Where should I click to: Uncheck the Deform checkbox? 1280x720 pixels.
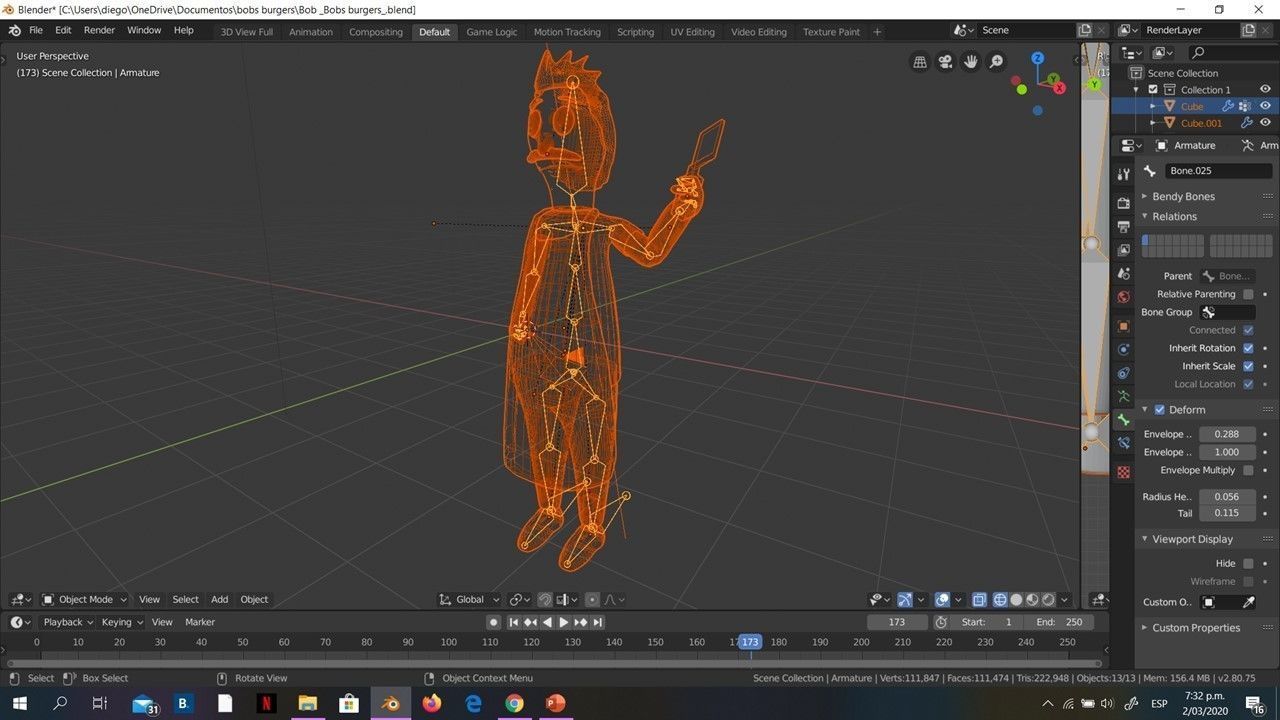pos(1160,410)
